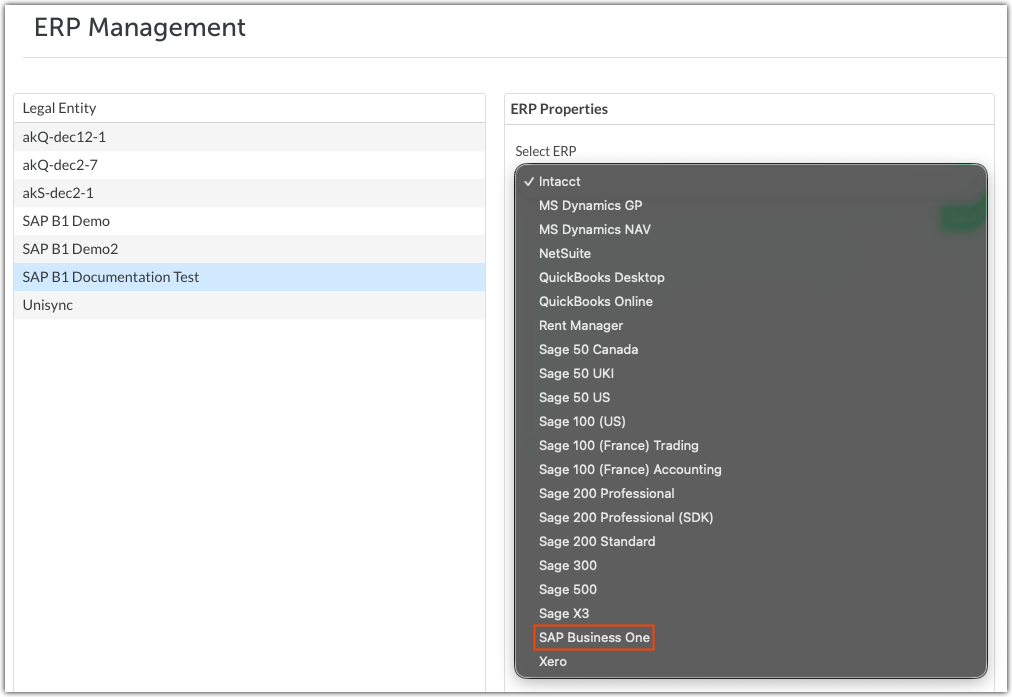Pick NetSuite in the ERP list
This screenshot has height=697, width=1012.
(x=751, y=253)
